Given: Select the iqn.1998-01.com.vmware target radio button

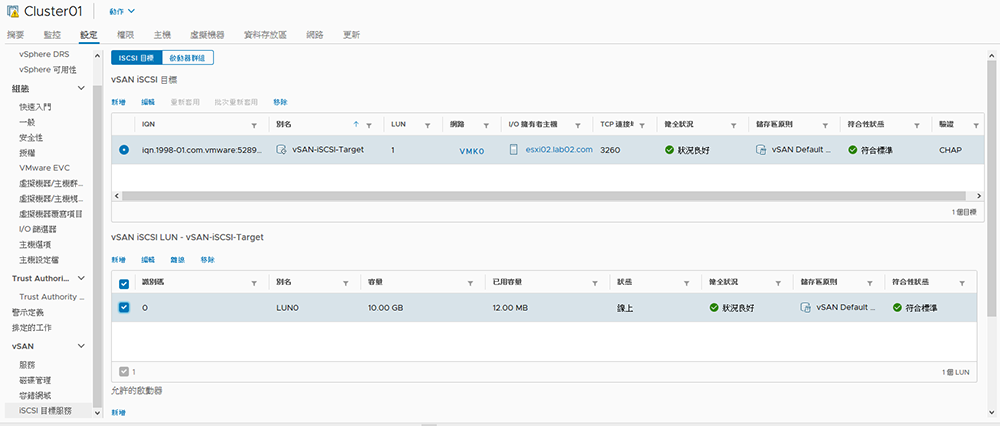Looking at the screenshot, I should tap(124, 150).
